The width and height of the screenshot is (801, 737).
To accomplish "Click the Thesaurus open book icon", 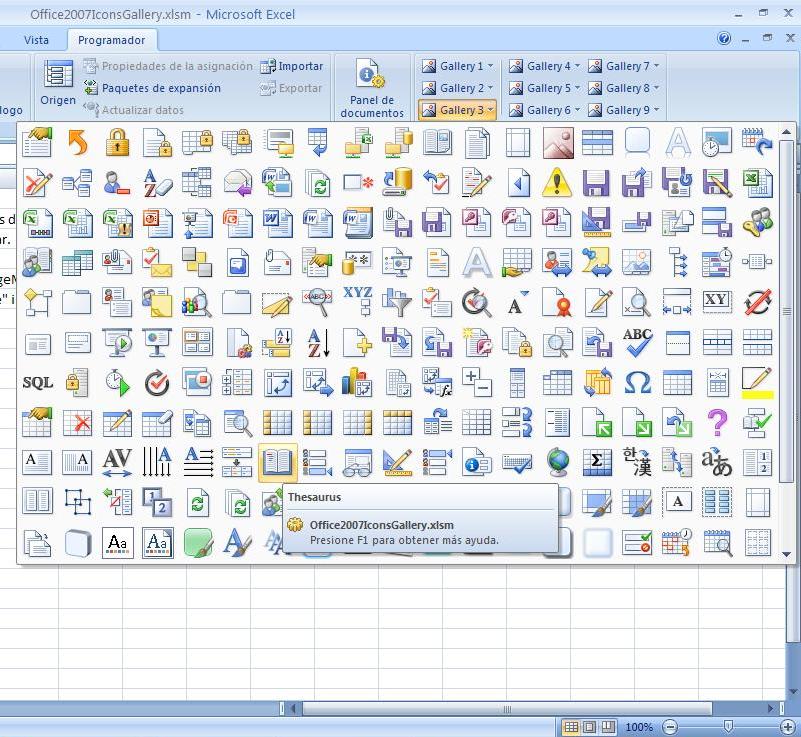I will pyautogui.click(x=277, y=462).
